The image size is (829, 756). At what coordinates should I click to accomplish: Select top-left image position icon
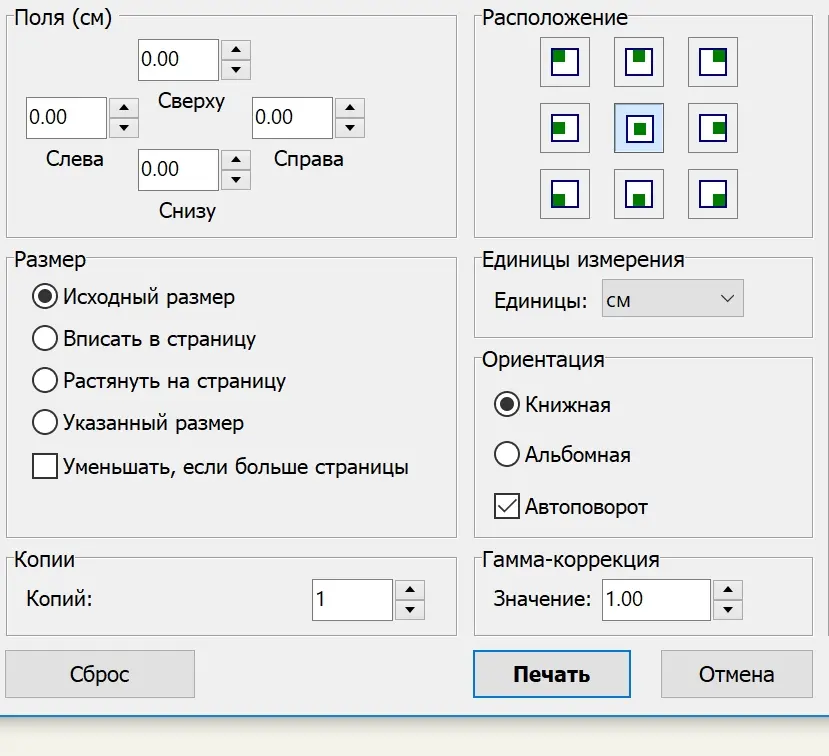(x=565, y=63)
